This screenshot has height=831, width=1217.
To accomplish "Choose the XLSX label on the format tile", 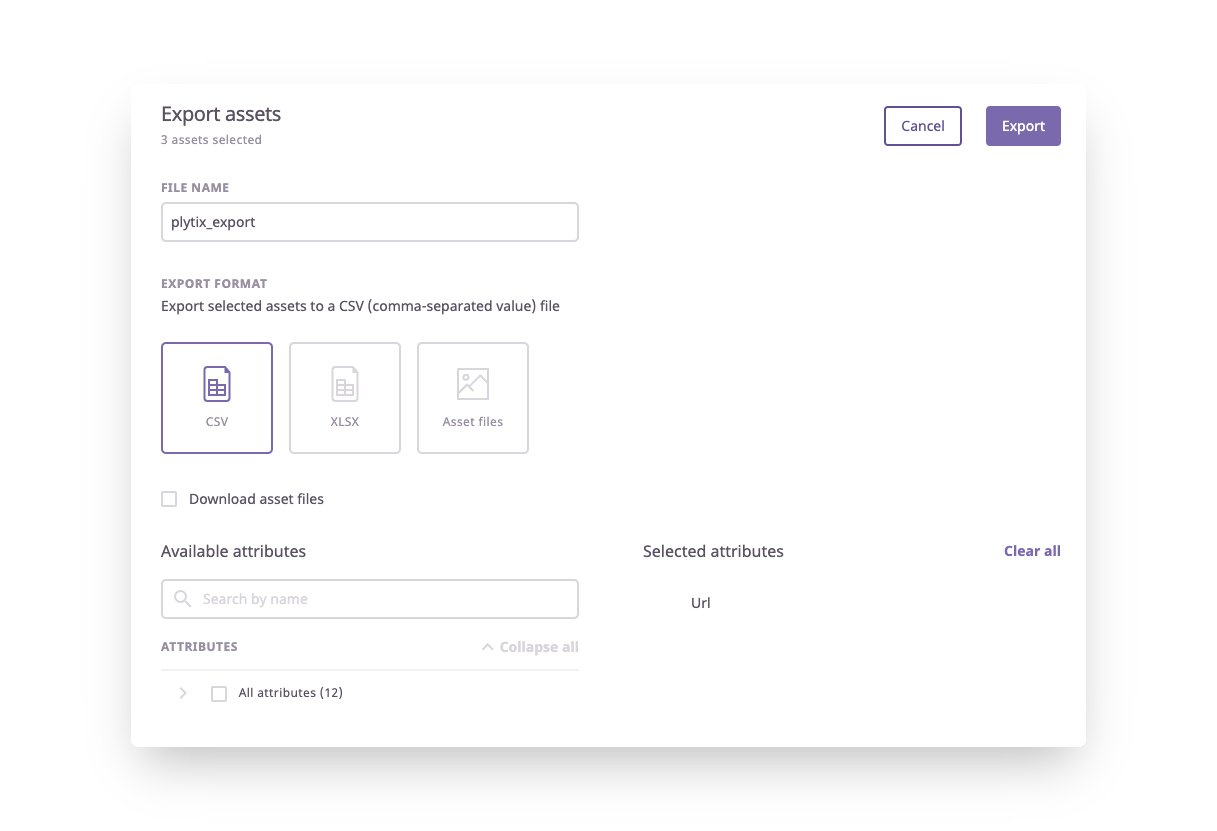I will click(x=345, y=422).
